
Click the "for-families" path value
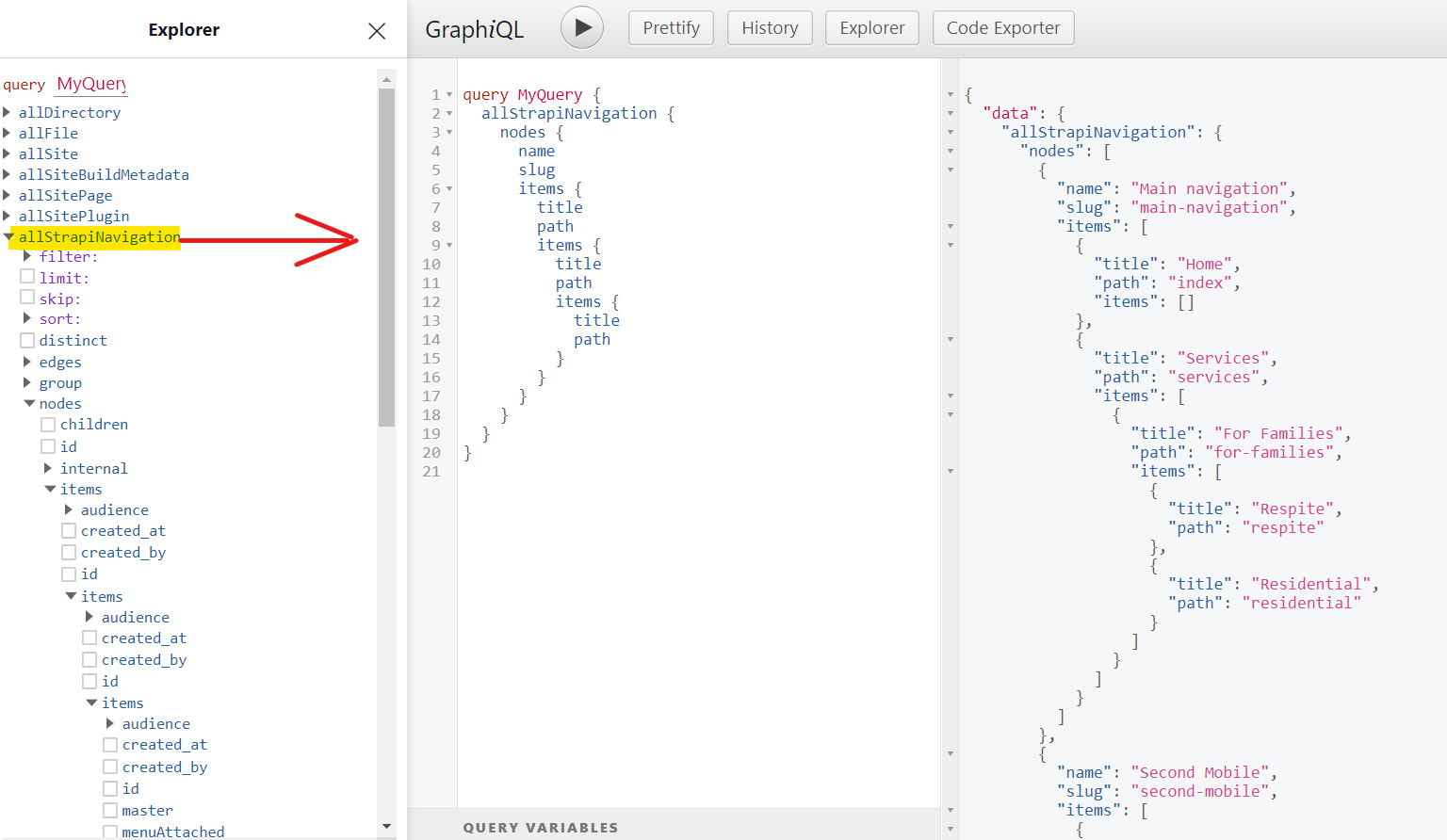1269,452
